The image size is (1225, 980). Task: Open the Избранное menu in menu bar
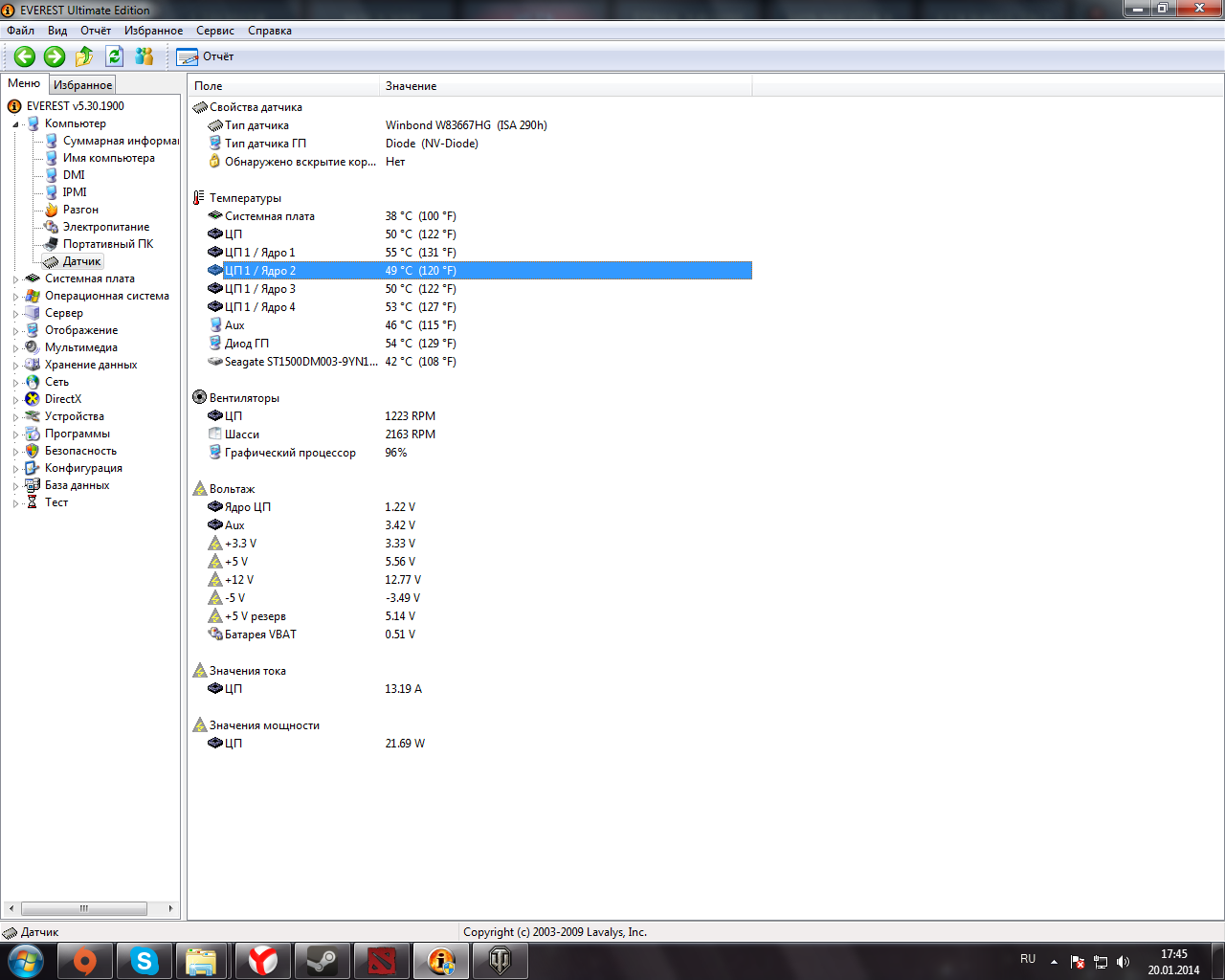click(153, 31)
